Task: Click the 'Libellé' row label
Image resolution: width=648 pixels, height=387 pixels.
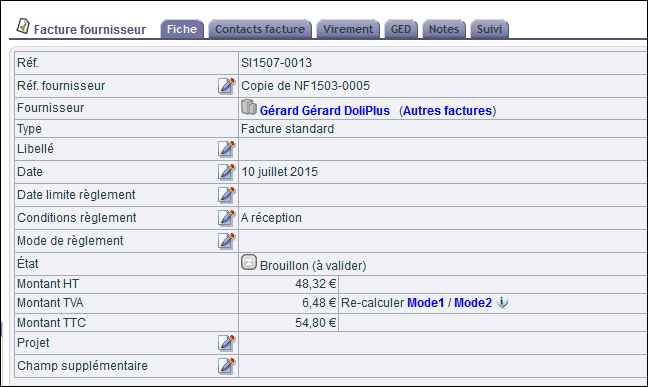Action: [x=35, y=149]
